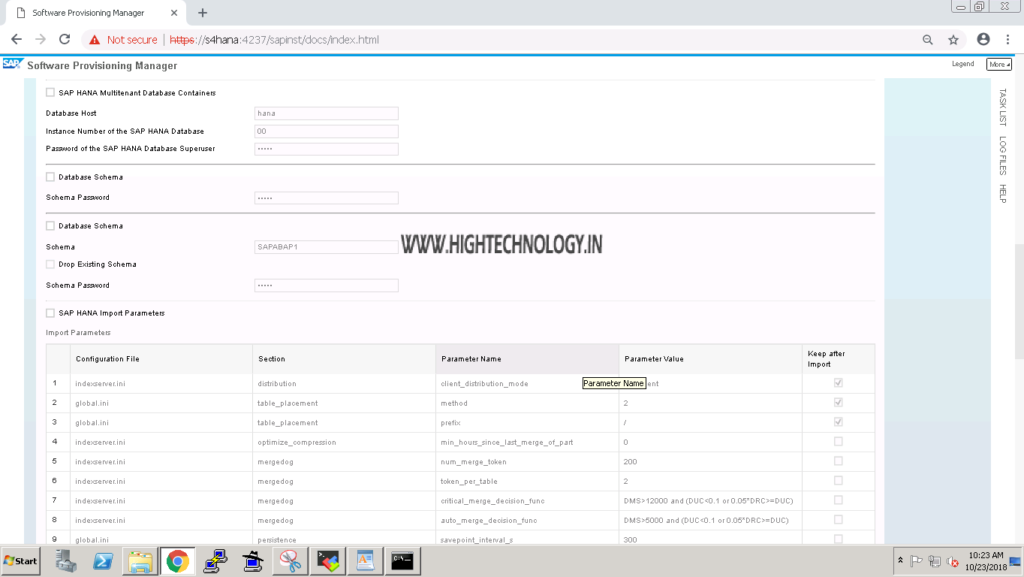1024x577 pixels.
Task: Show hidden tray icons with double chevron
Action: [x=901, y=561]
